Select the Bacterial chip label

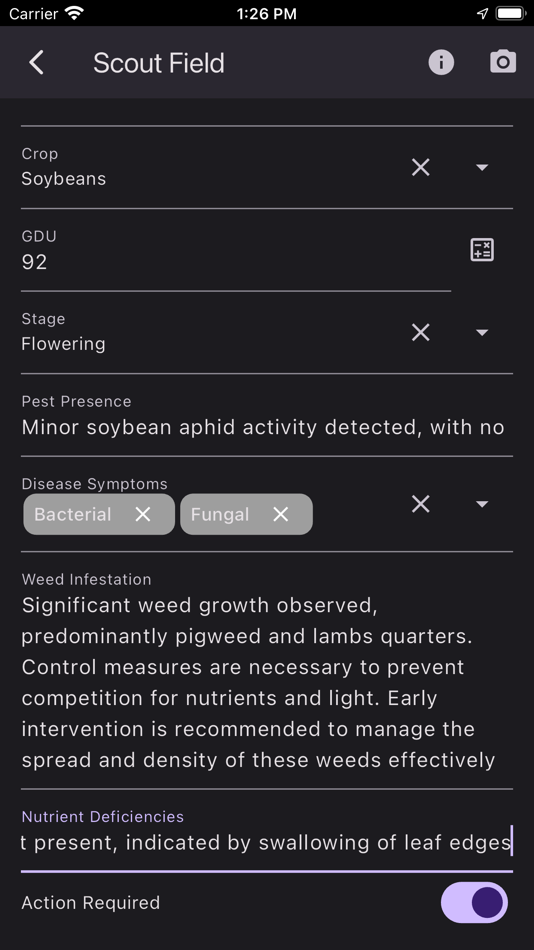73,514
